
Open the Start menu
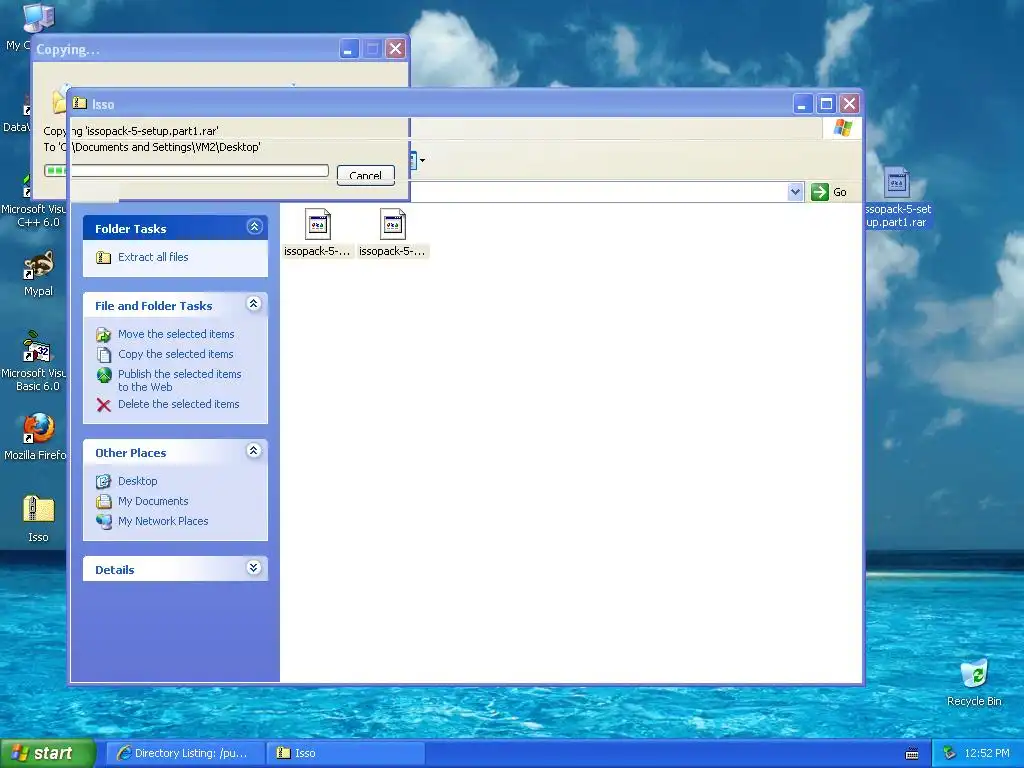tap(47, 753)
